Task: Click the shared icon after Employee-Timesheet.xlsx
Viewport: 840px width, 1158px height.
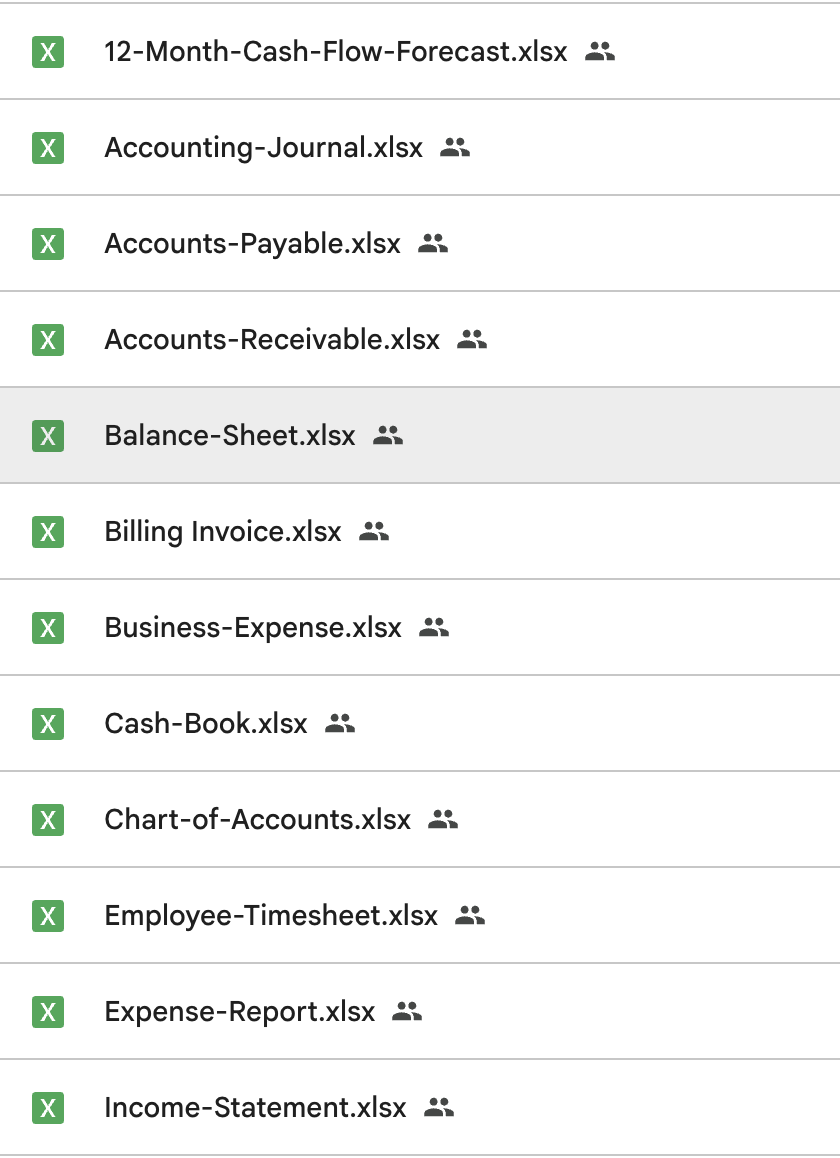Action: (x=469, y=915)
